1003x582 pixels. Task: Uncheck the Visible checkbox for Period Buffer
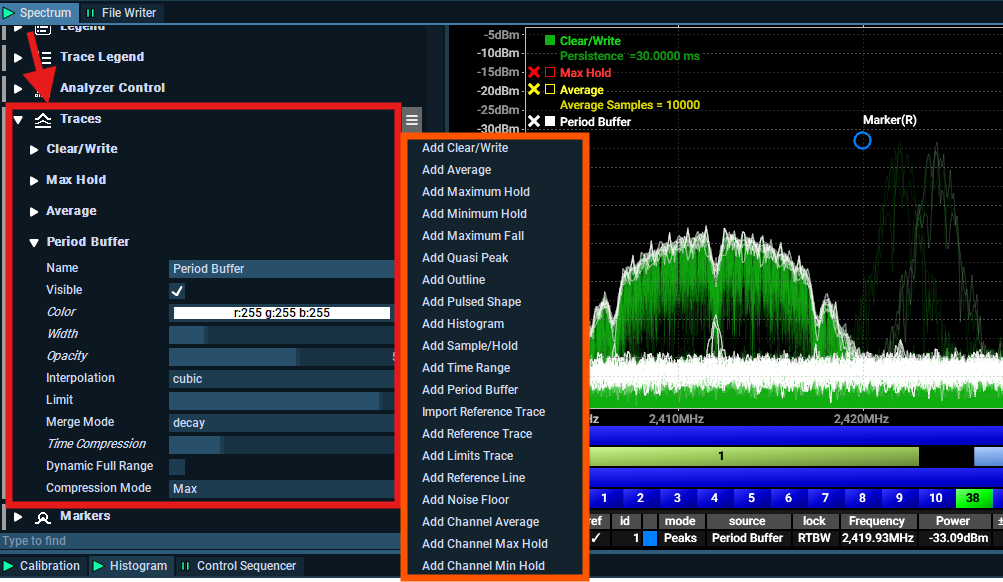[177, 291]
